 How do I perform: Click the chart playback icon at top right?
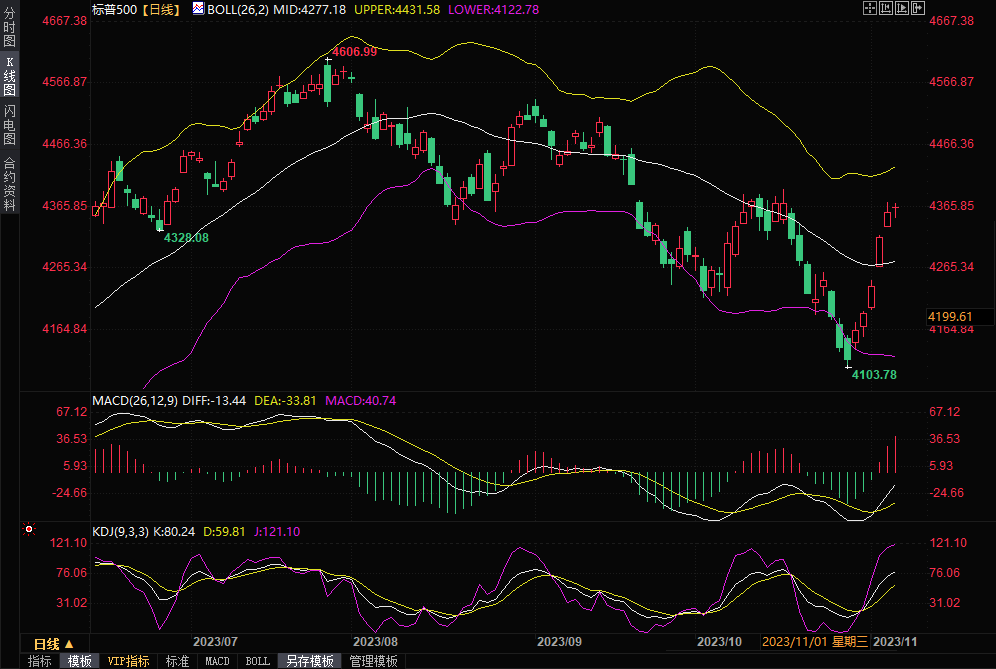(x=902, y=8)
